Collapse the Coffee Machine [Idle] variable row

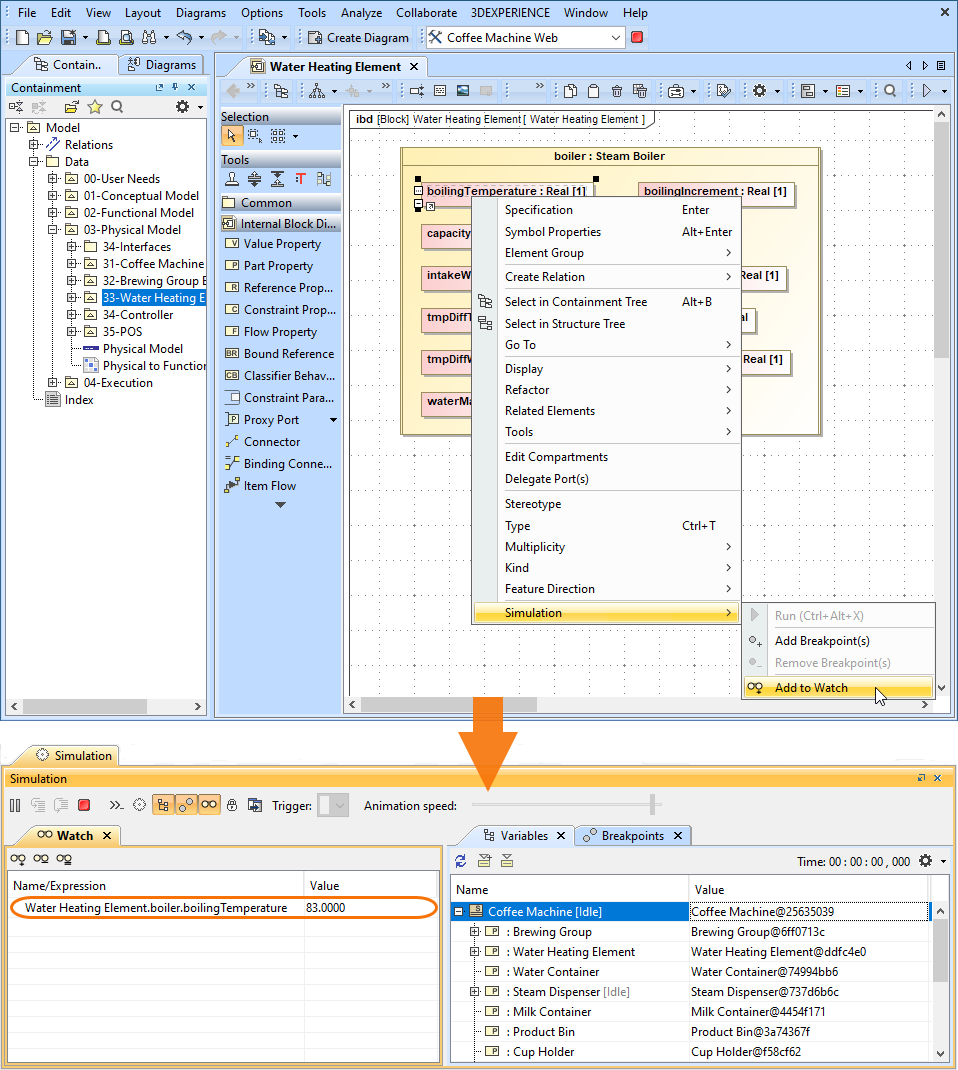(459, 912)
